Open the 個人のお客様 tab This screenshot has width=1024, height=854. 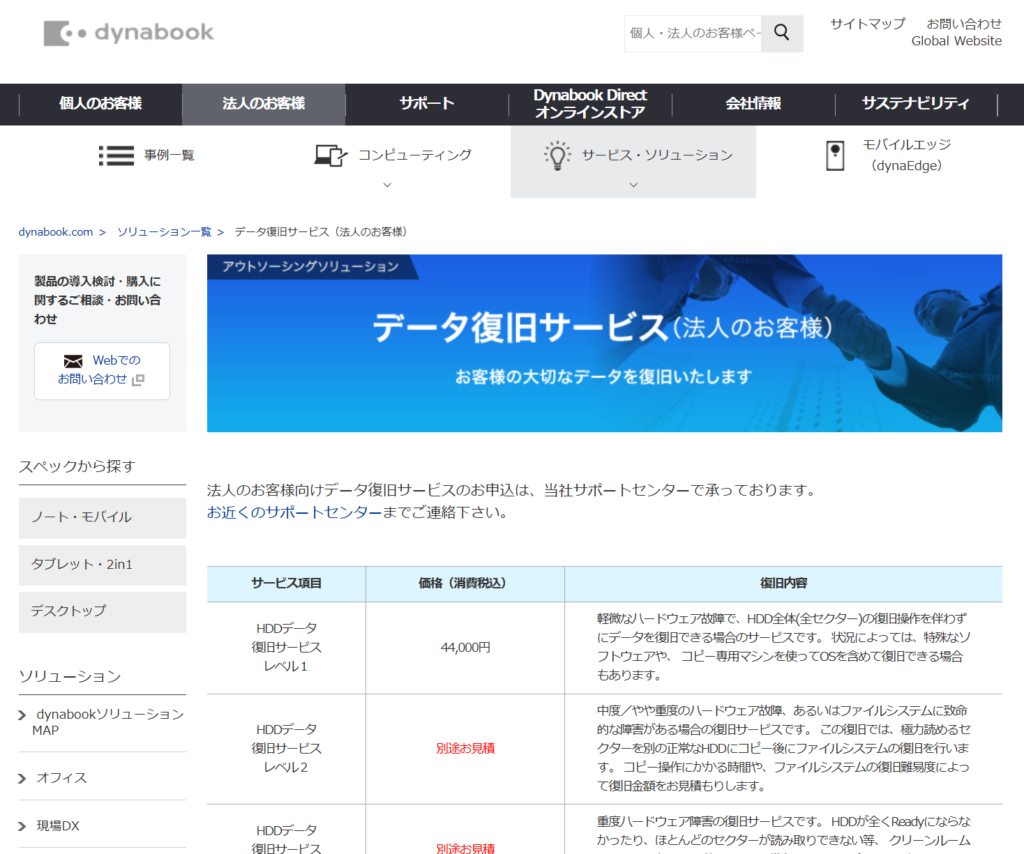click(x=100, y=104)
